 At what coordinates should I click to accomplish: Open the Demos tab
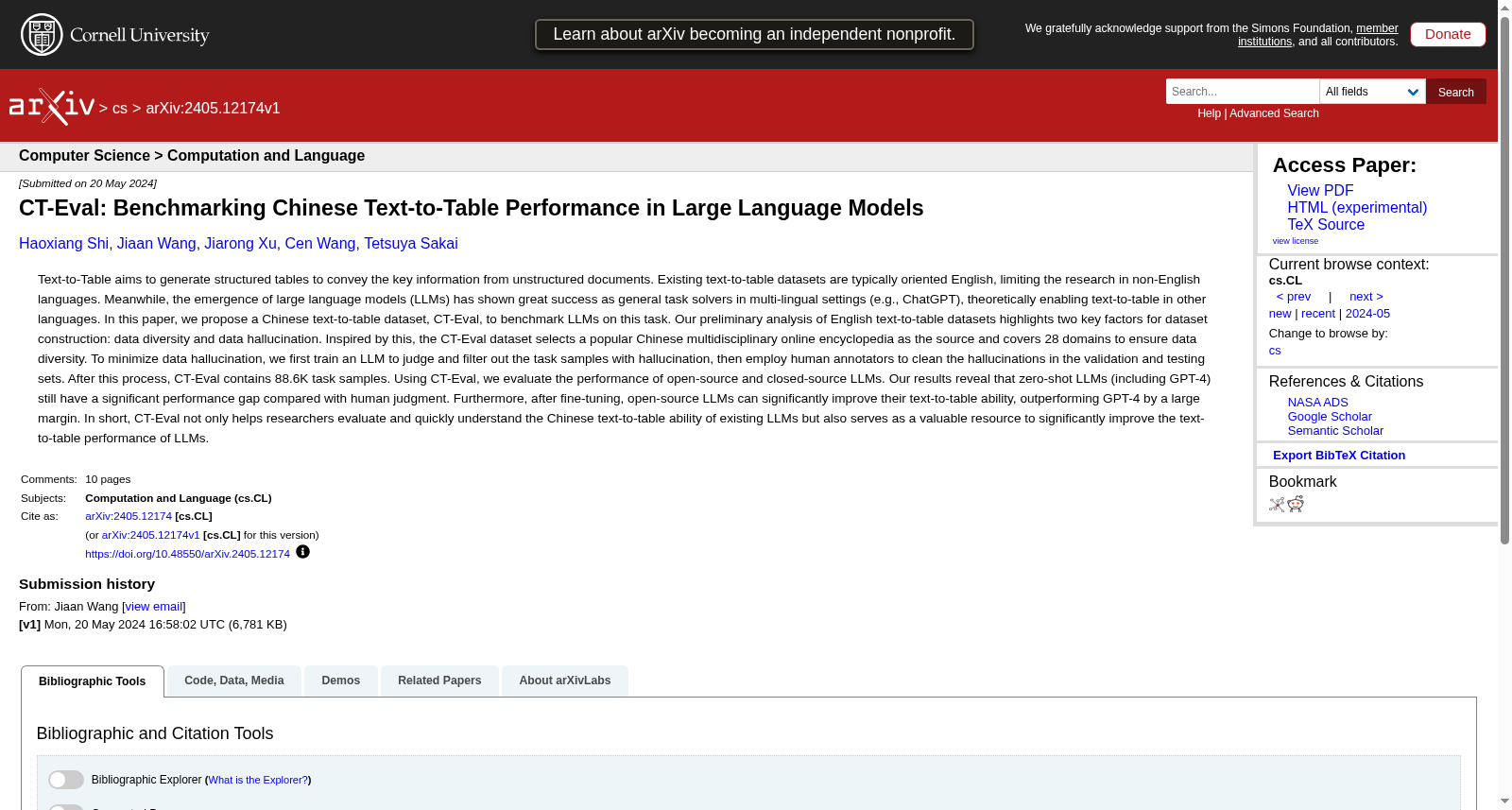point(341,681)
